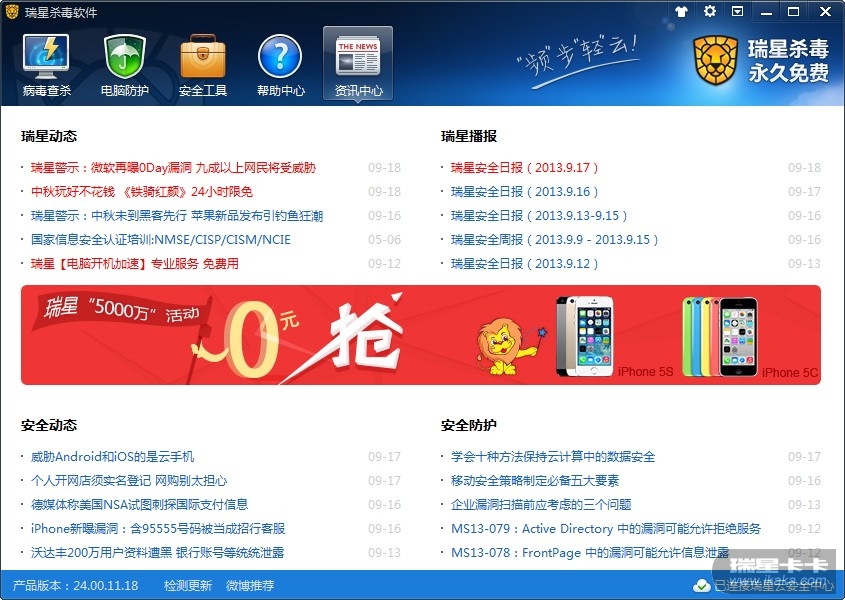845x600 pixels.
Task: Open 瑞星安全日报 (2013.9.12) report
Action: 524,264
